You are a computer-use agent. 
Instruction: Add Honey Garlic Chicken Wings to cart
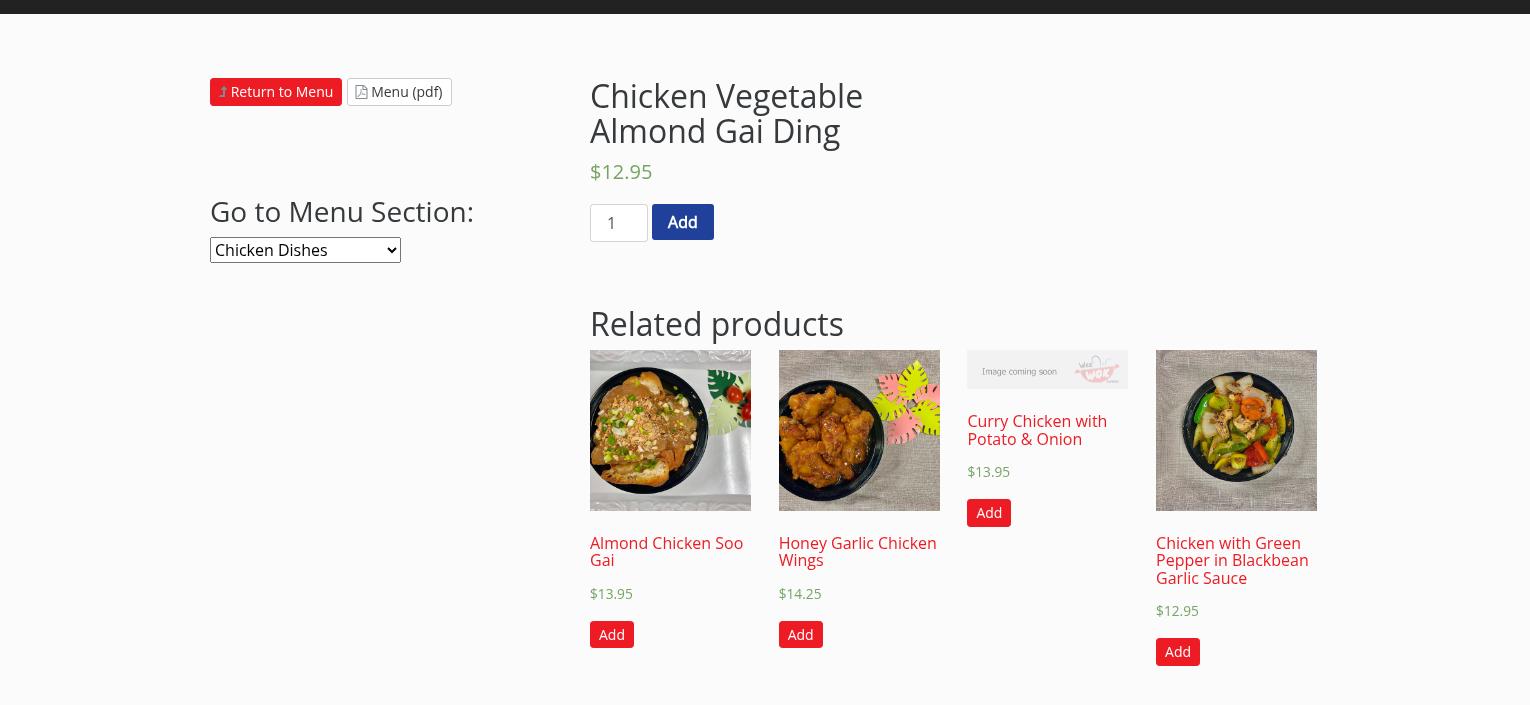tap(800, 634)
